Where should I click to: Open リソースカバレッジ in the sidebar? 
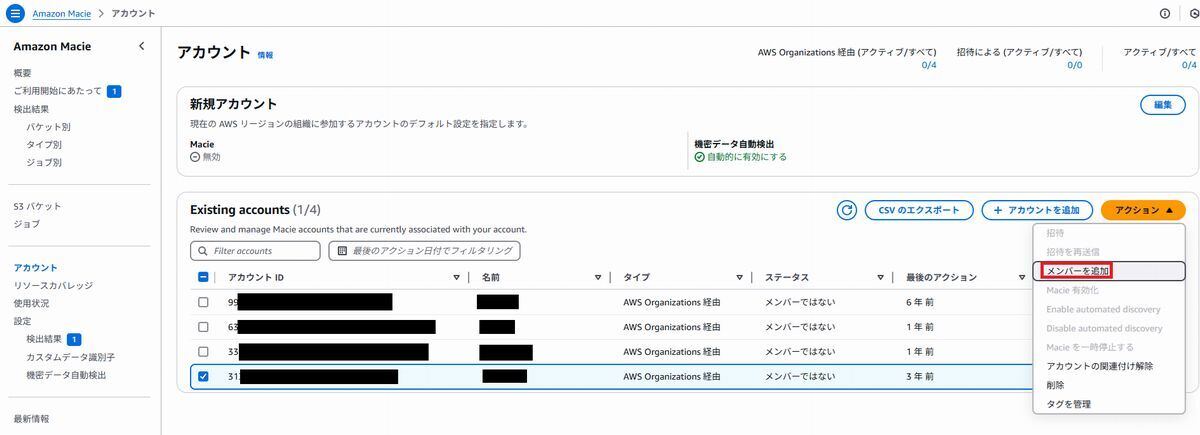[x=53, y=285]
